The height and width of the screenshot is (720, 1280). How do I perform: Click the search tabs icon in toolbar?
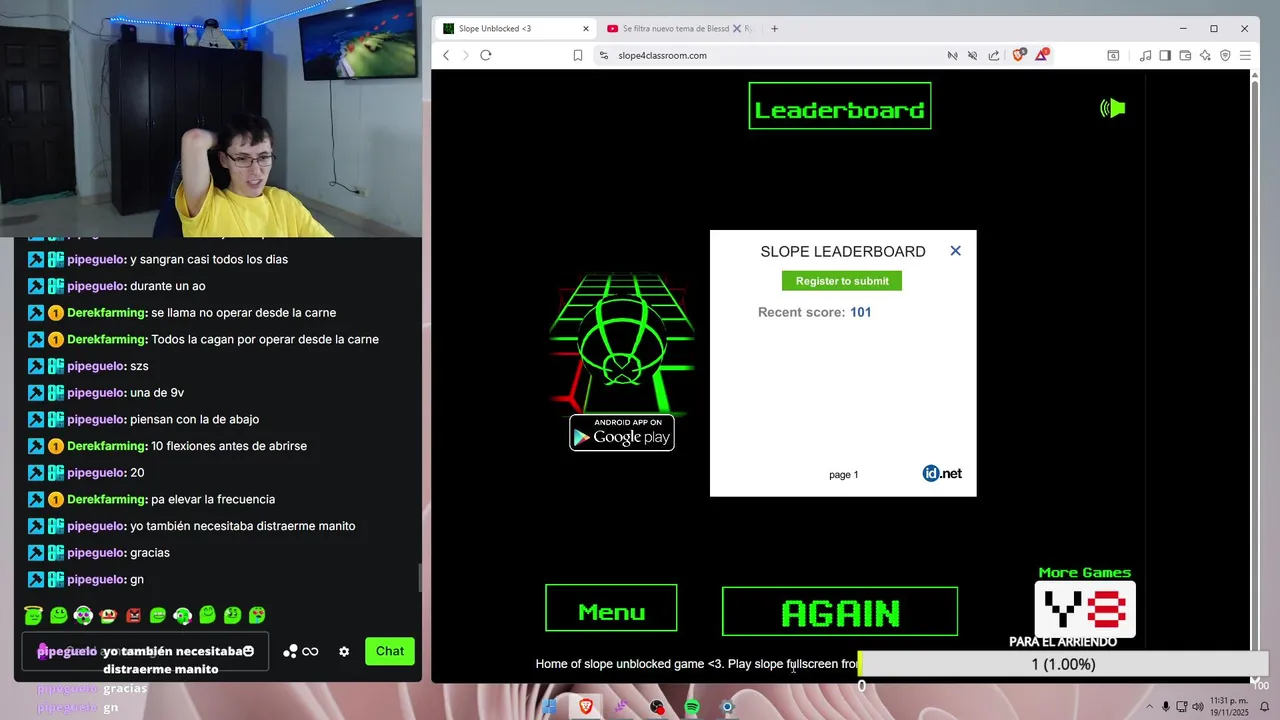[x=1113, y=55]
